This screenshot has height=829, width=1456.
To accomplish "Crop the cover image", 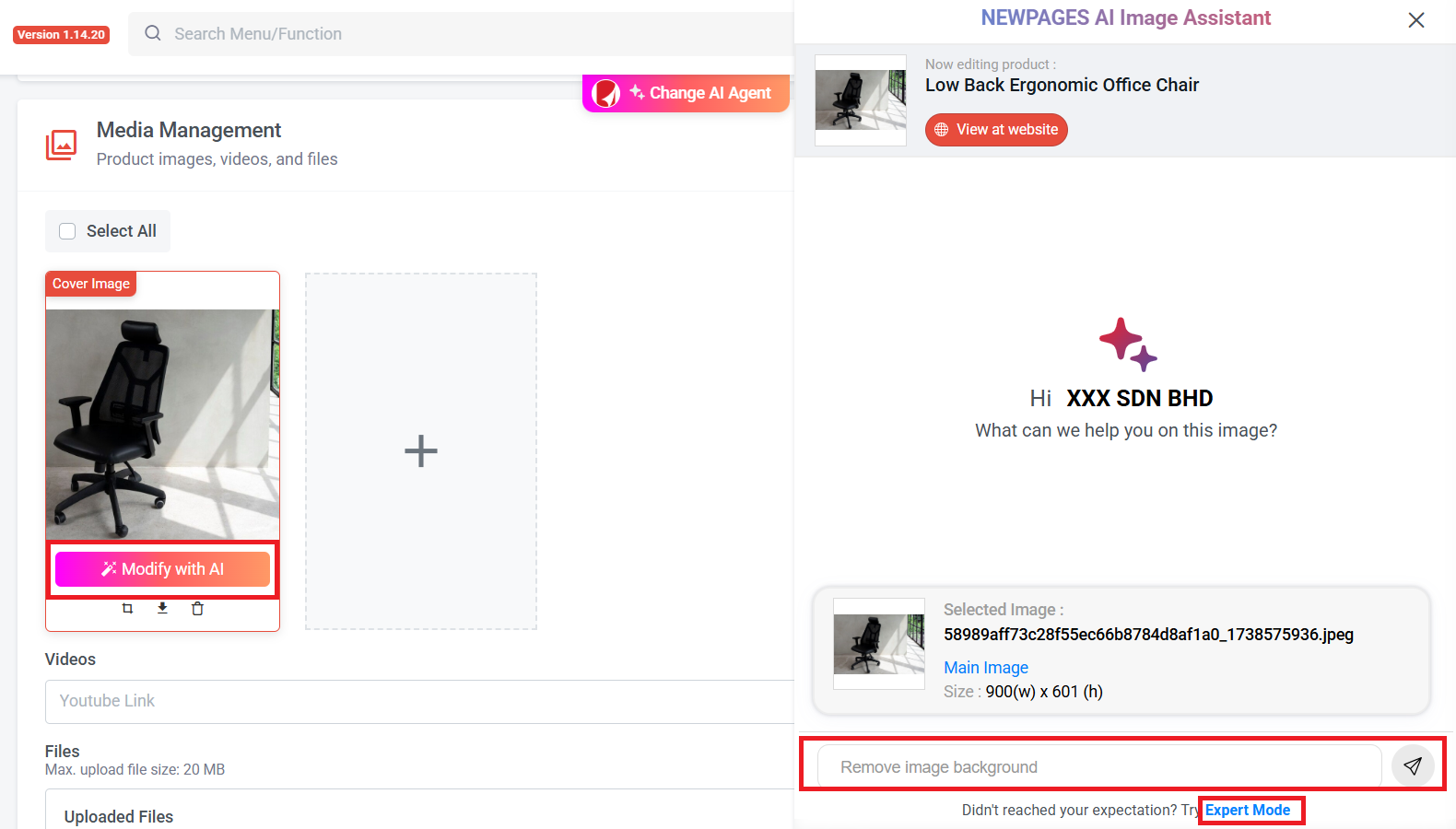I will coord(128,609).
